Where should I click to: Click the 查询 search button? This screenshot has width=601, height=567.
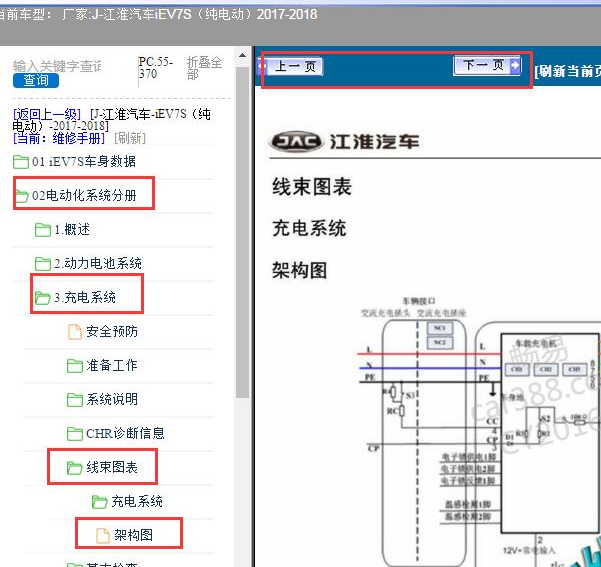36,81
